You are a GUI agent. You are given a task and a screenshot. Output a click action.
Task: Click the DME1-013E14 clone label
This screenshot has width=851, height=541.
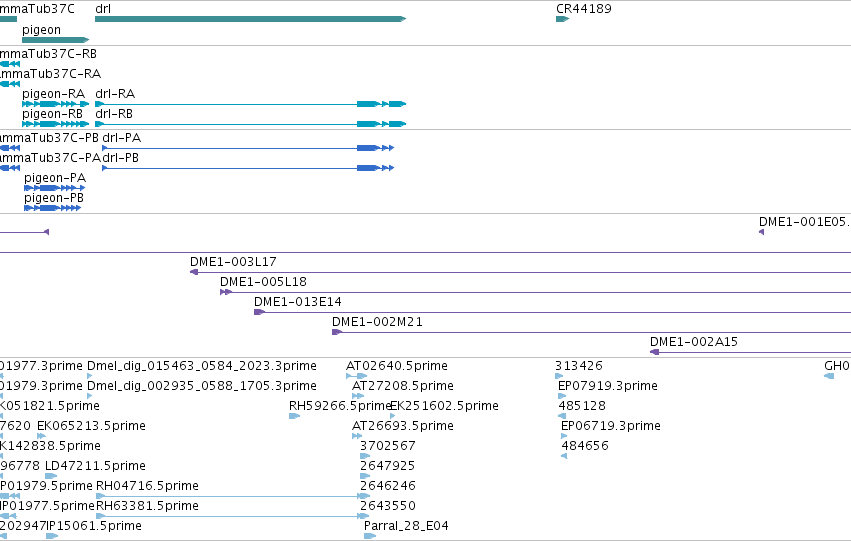(x=297, y=302)
